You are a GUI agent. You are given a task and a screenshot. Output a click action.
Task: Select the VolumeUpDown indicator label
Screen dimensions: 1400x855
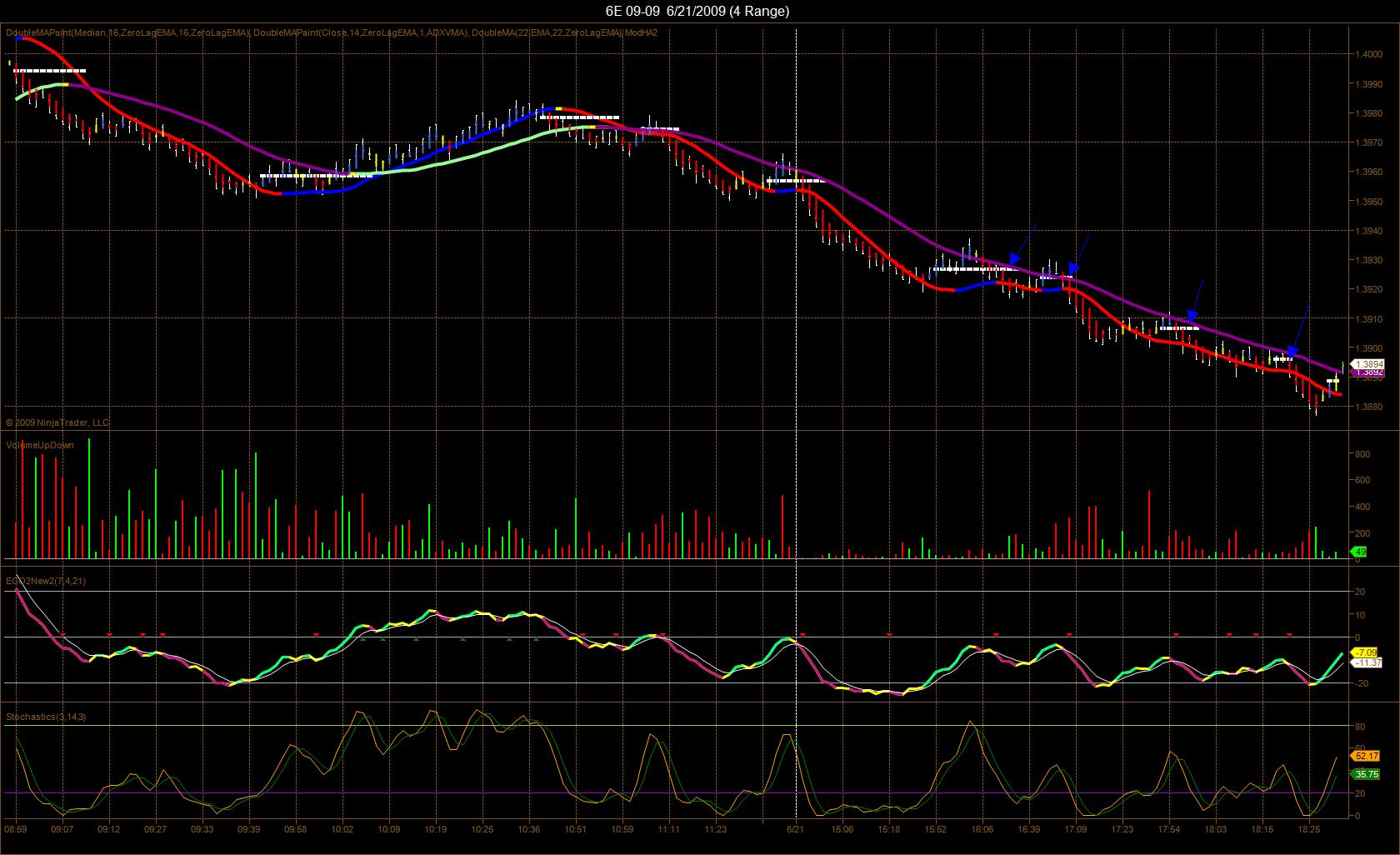pos(39,445)
